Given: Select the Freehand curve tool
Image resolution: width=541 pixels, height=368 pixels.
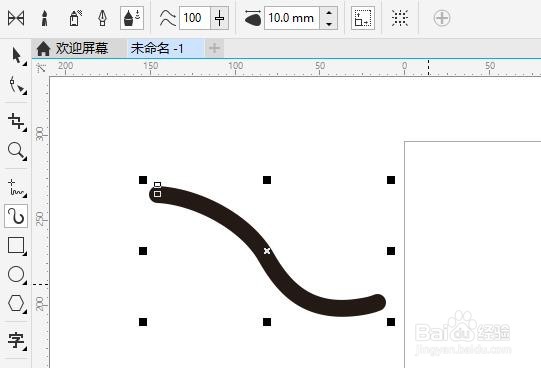Looking at the screenshot, I should pos(17,188).
